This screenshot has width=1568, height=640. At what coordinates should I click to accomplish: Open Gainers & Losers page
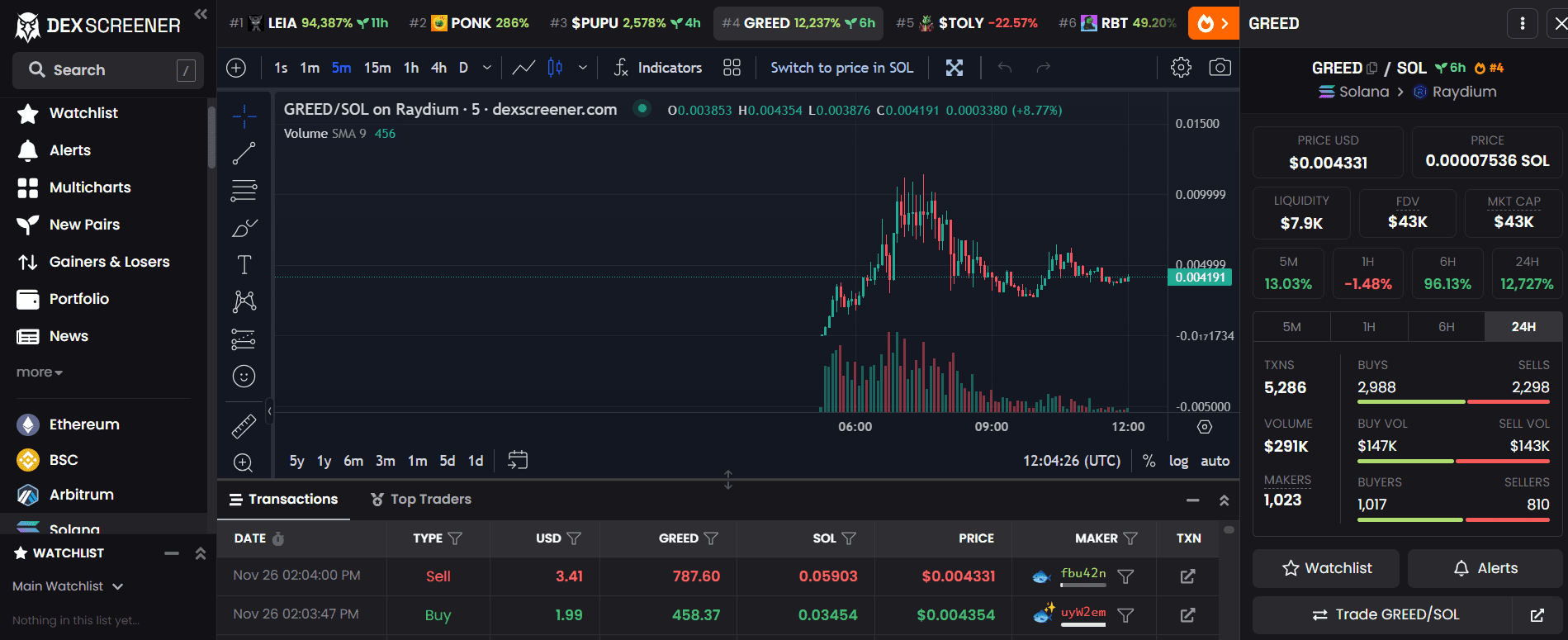coord(109,262)
